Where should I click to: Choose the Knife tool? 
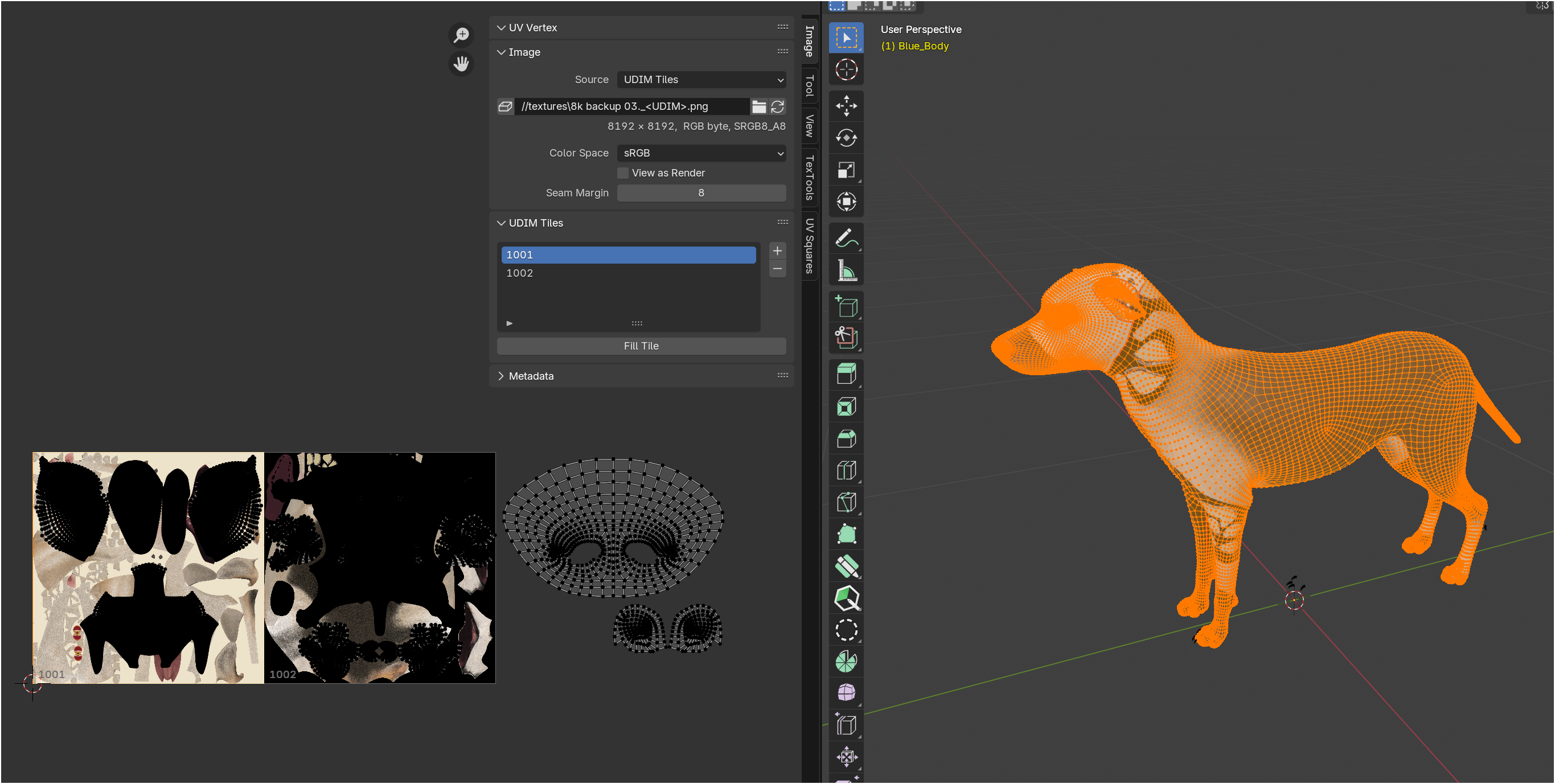point(846,502)
